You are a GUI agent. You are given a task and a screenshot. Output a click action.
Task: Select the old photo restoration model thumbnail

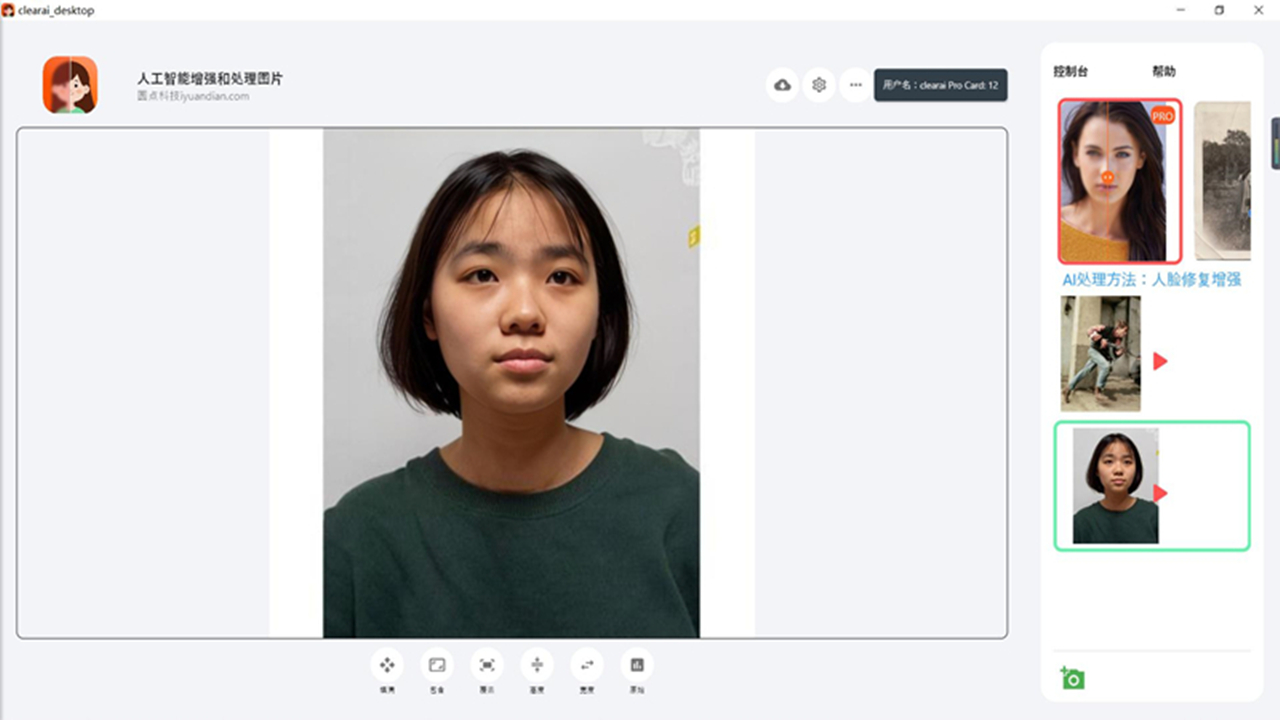pyautogui.click(x=1223, y=181)
